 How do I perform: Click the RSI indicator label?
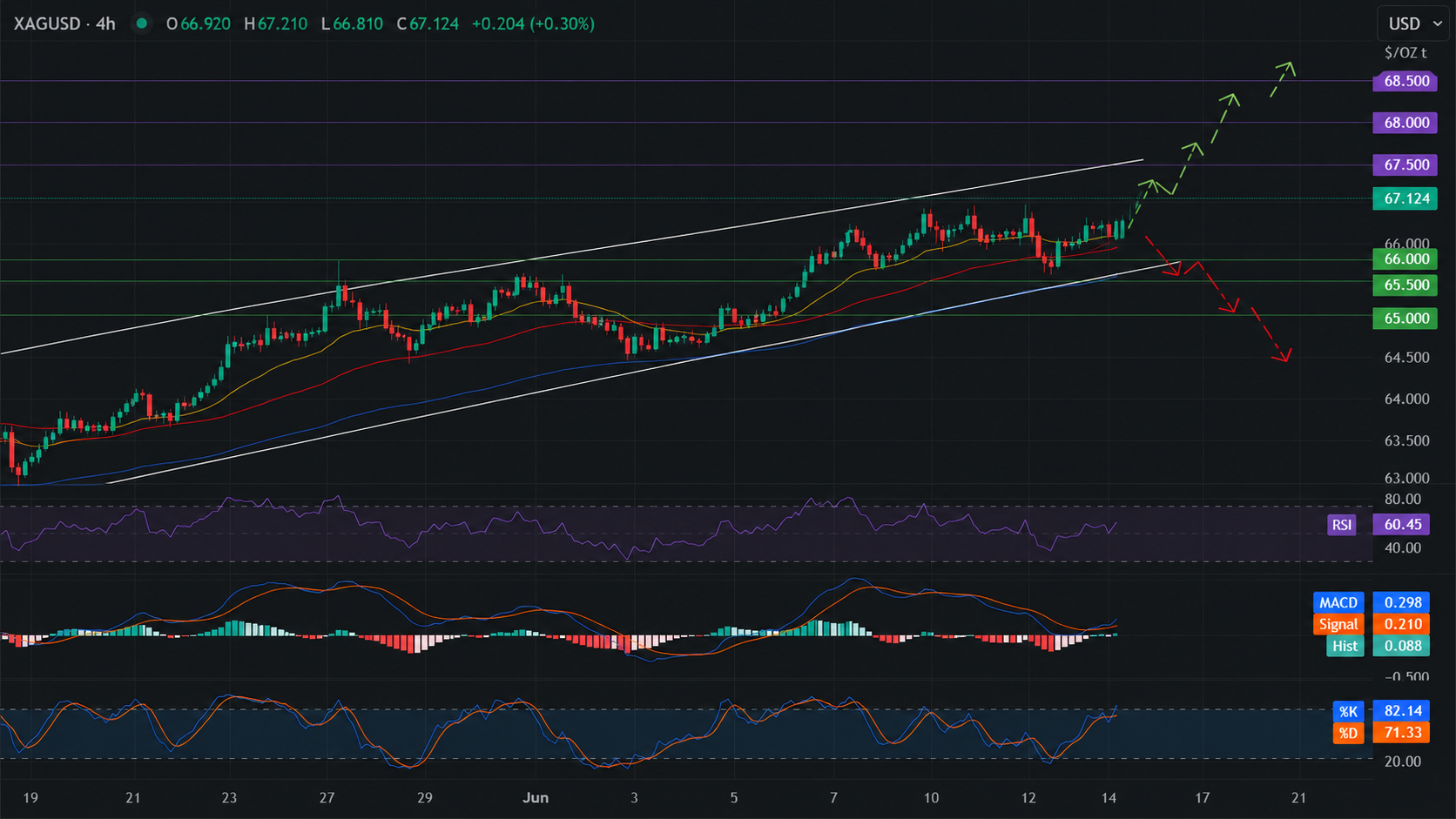(1342, 524)
